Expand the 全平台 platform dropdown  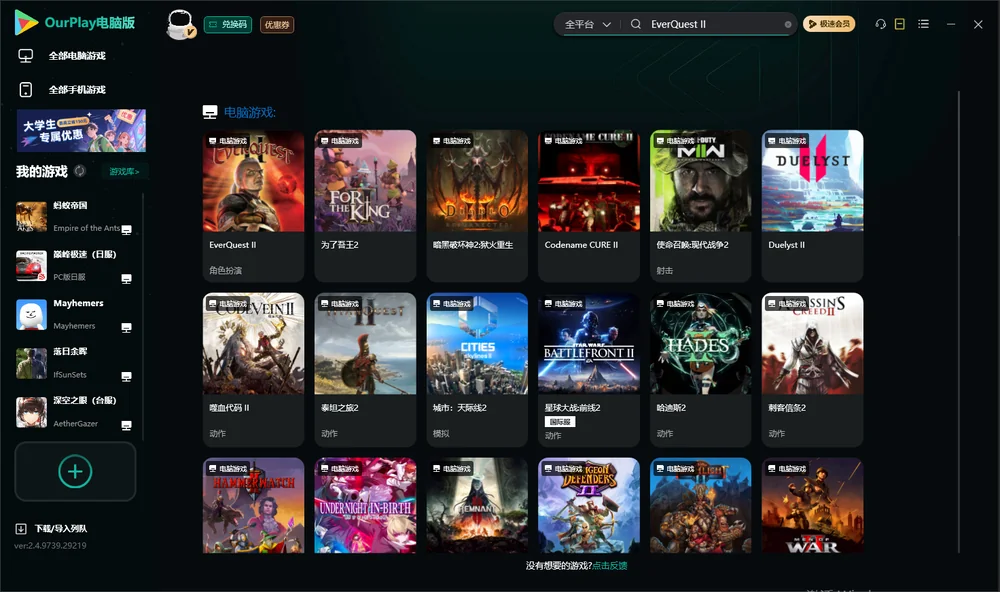coord(587,24)
